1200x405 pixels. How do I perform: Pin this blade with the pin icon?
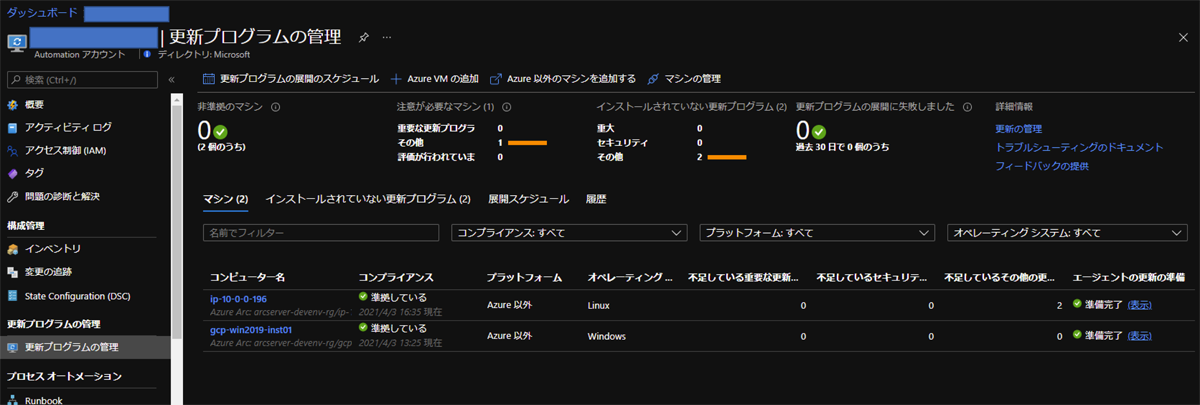pyautogui.click(x=363, y=37)
